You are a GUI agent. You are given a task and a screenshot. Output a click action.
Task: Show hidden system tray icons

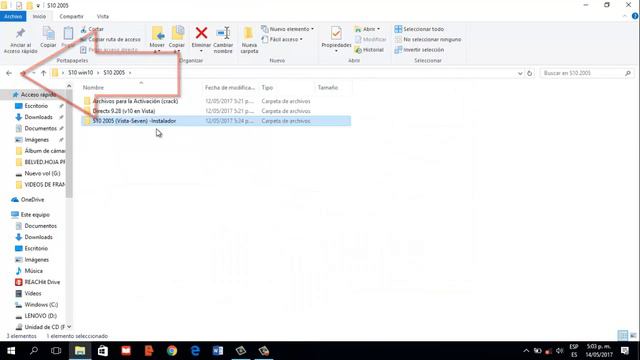[526, 351]
